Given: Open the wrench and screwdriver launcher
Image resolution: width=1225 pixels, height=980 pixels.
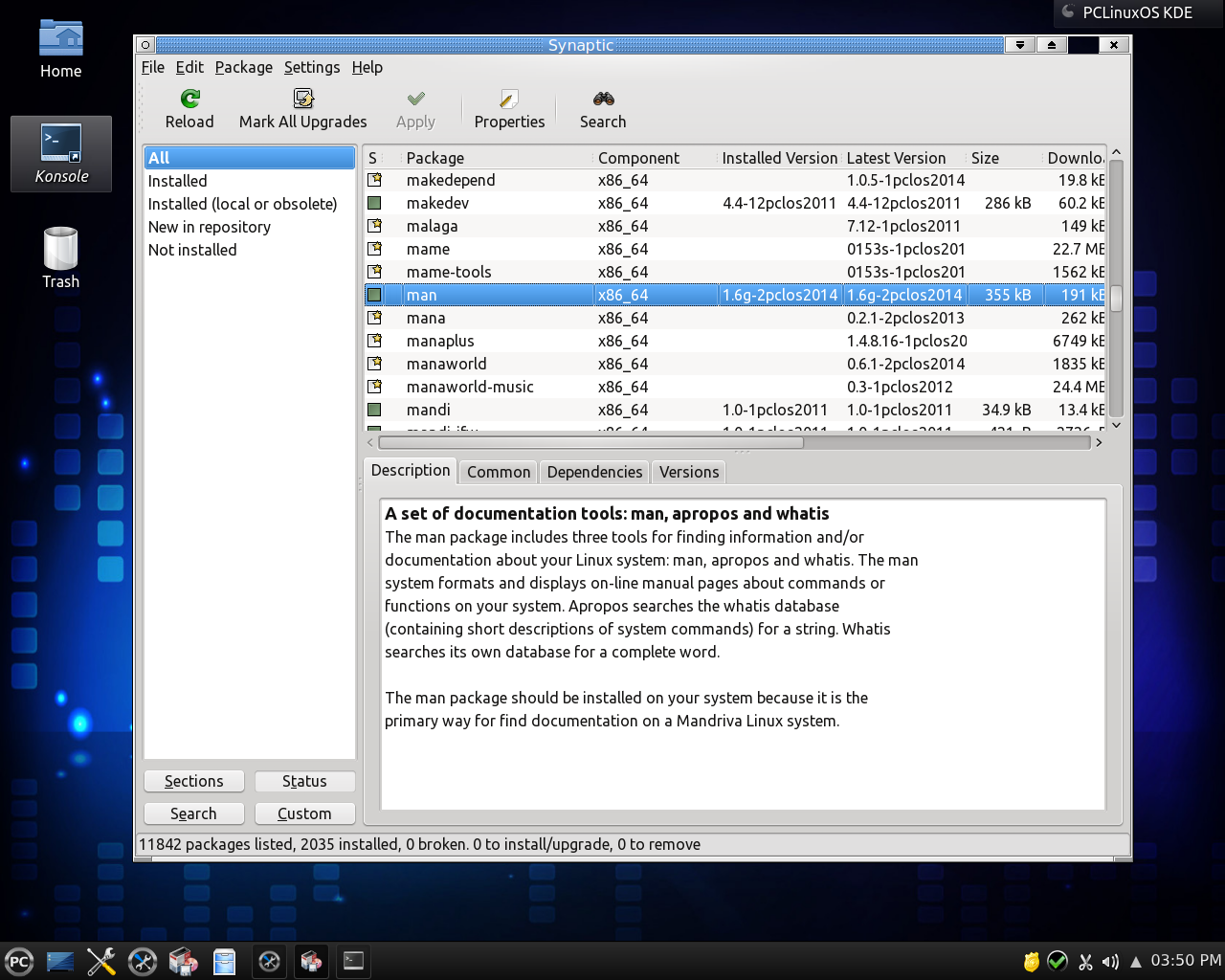Looking at the screenshot, I should point(100,962).
